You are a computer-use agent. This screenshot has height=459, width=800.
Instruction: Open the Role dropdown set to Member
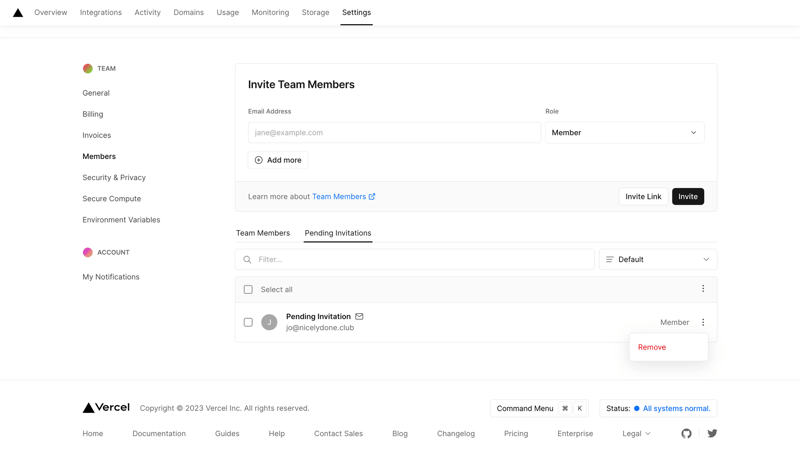tap(624, 133)
